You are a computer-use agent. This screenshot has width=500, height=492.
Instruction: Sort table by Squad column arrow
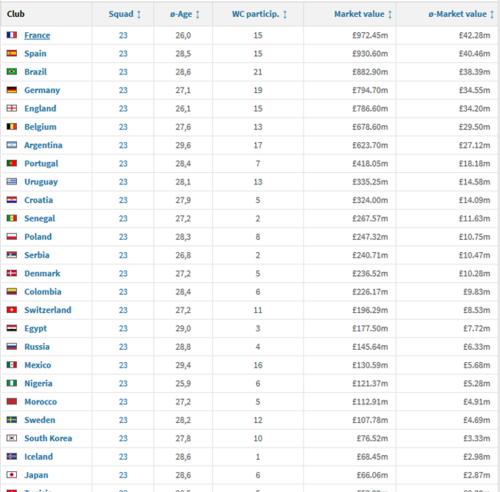pyautogui.click(x=139, y=14)
